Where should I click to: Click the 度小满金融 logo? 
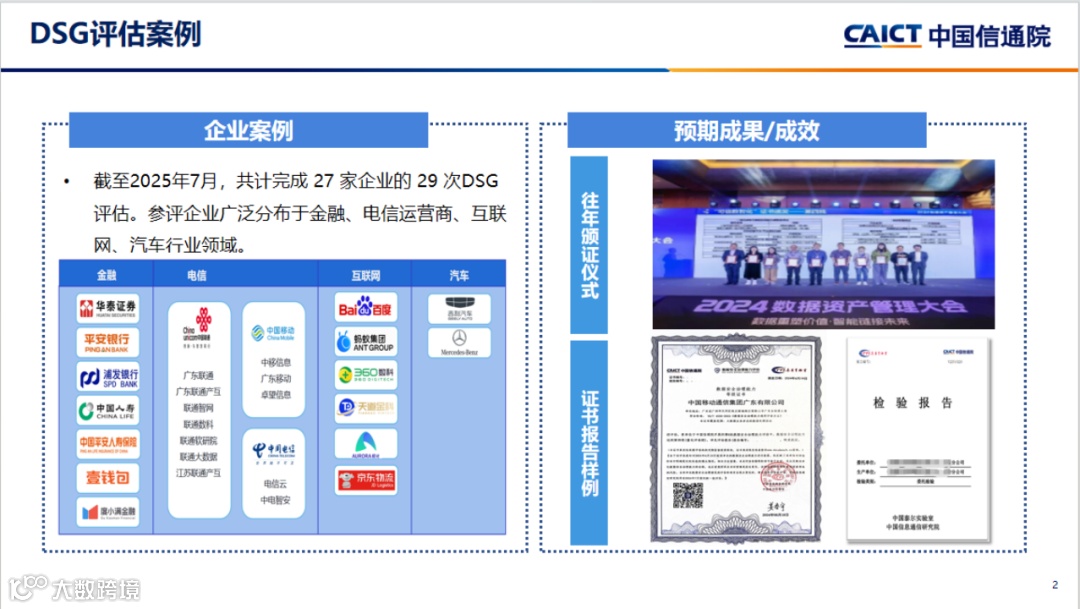(x=107, y=512)
